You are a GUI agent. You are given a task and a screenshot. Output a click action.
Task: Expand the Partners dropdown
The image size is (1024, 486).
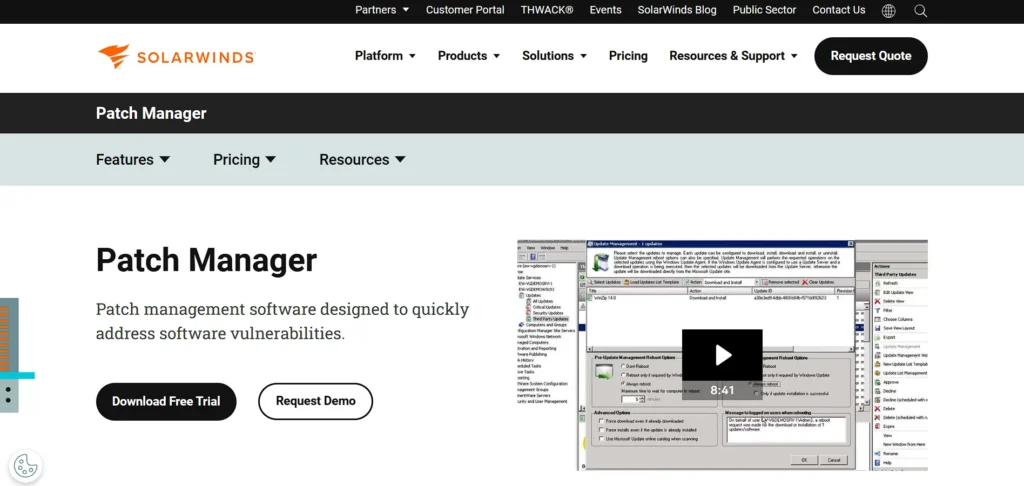tap(382, 10)
